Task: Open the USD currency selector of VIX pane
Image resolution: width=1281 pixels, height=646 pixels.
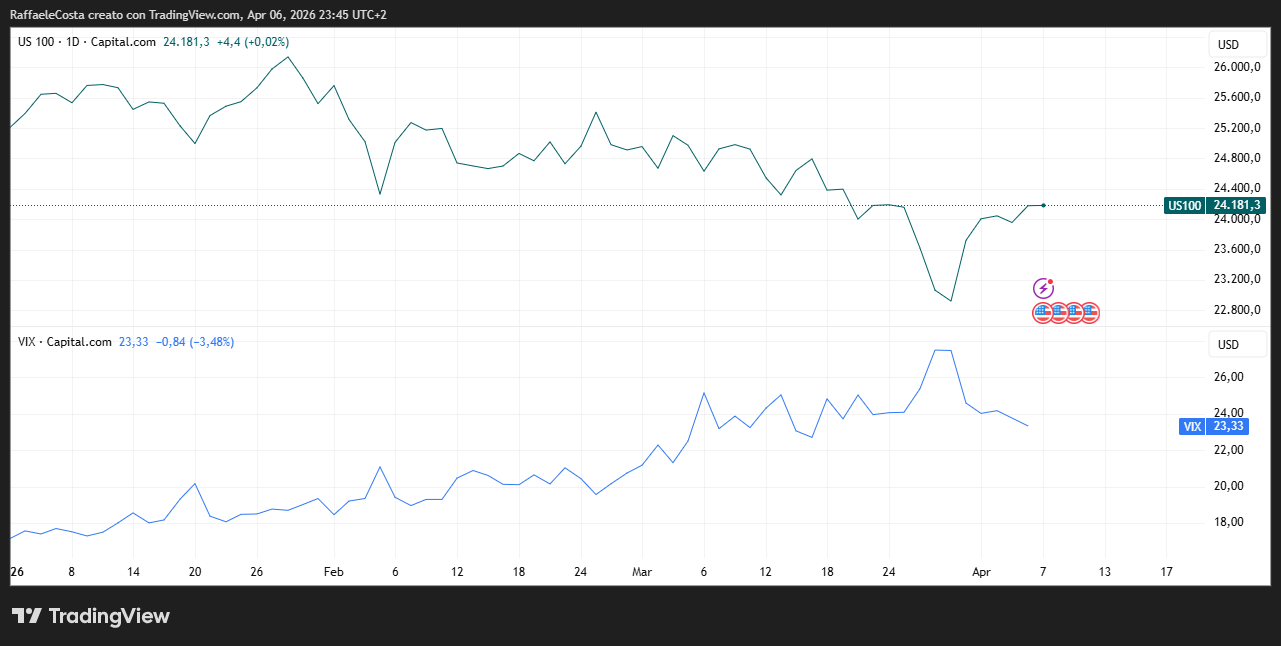Action: click(1228, 345)
